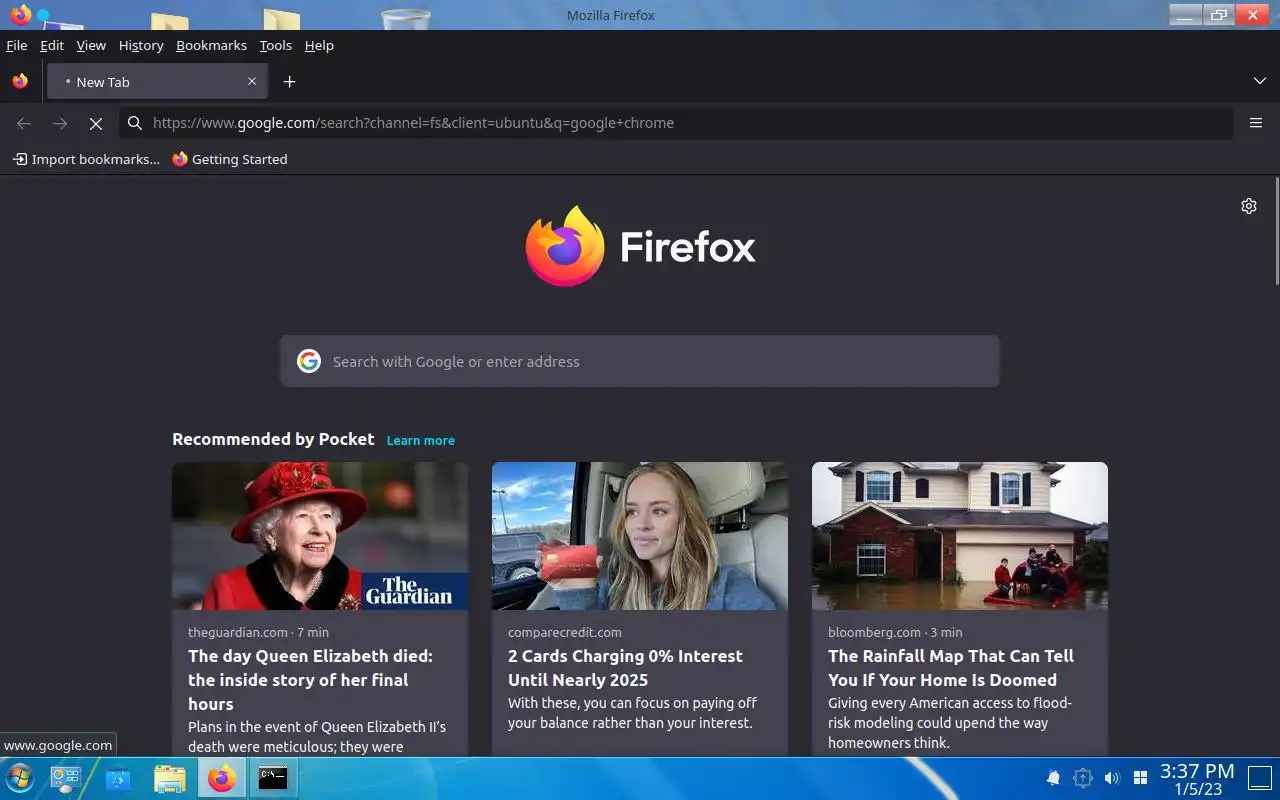Focus the Search with Google field

point(640,361)
